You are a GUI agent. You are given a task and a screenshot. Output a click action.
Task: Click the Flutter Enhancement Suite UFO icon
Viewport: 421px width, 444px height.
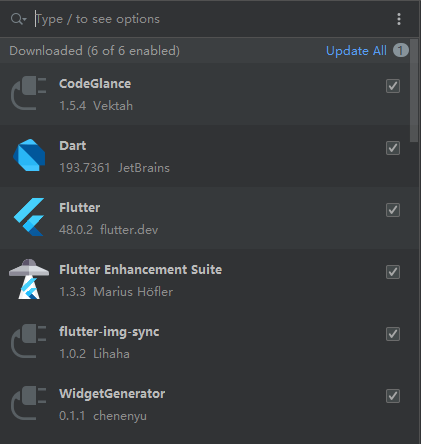coord(29,279)
